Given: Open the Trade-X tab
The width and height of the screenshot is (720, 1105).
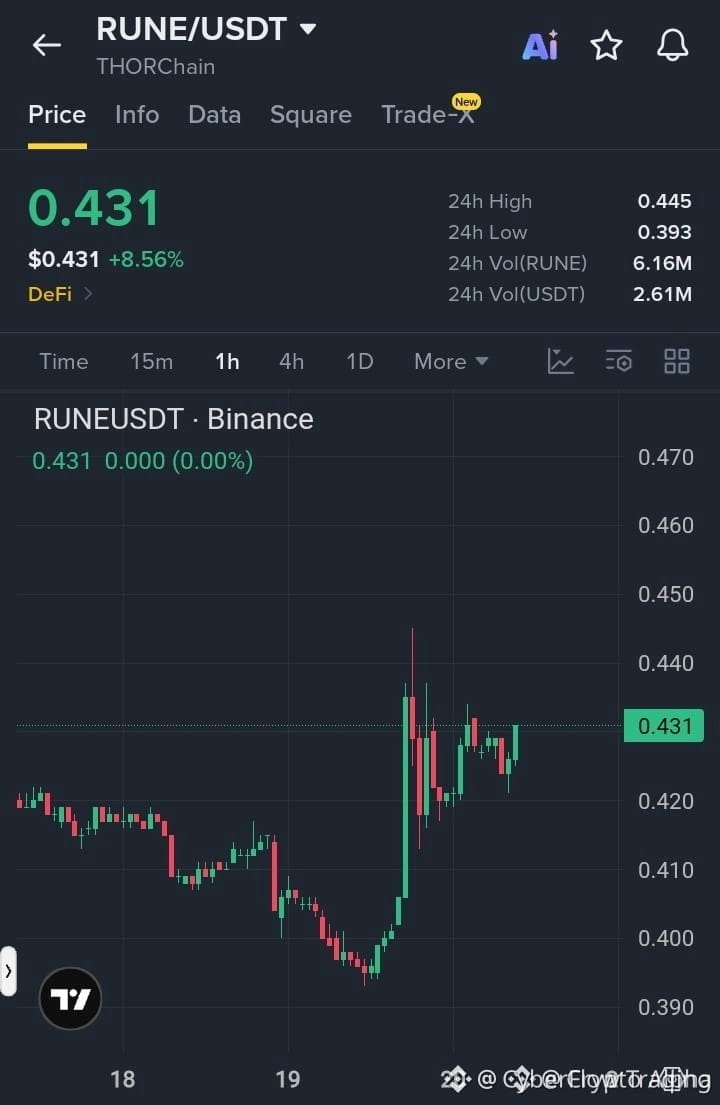Looking at the screenshot, I should click(428, 114).
